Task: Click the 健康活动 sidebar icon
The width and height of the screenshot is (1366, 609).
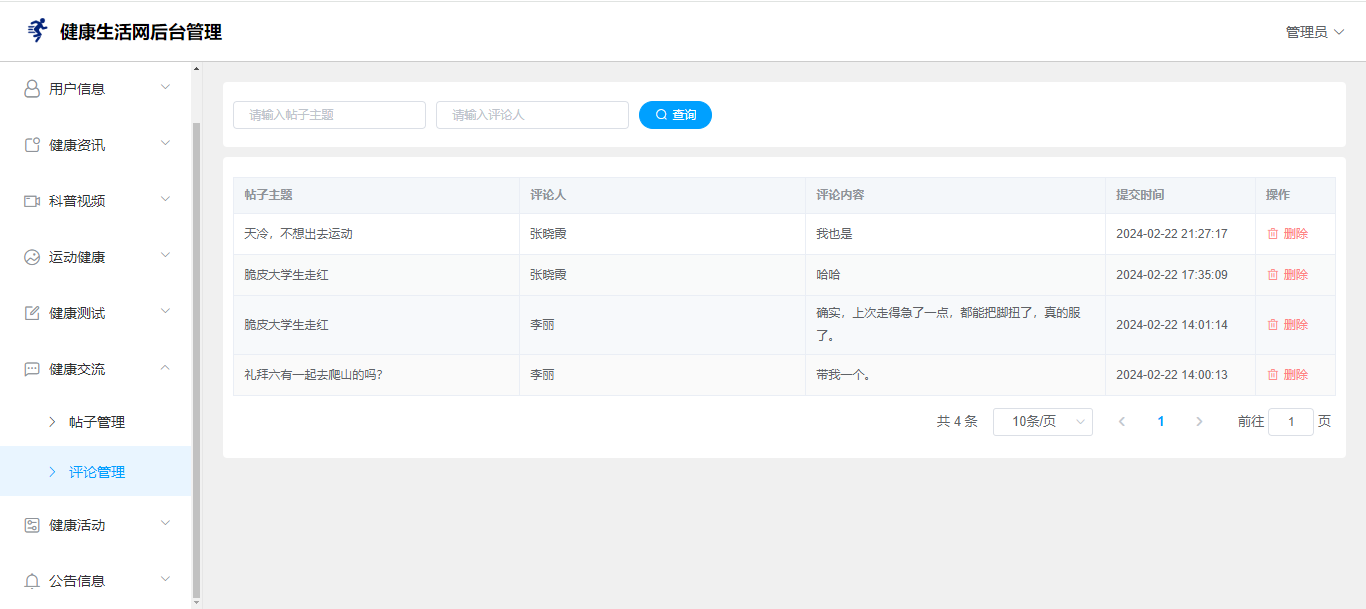Action: tap(32, 525)
